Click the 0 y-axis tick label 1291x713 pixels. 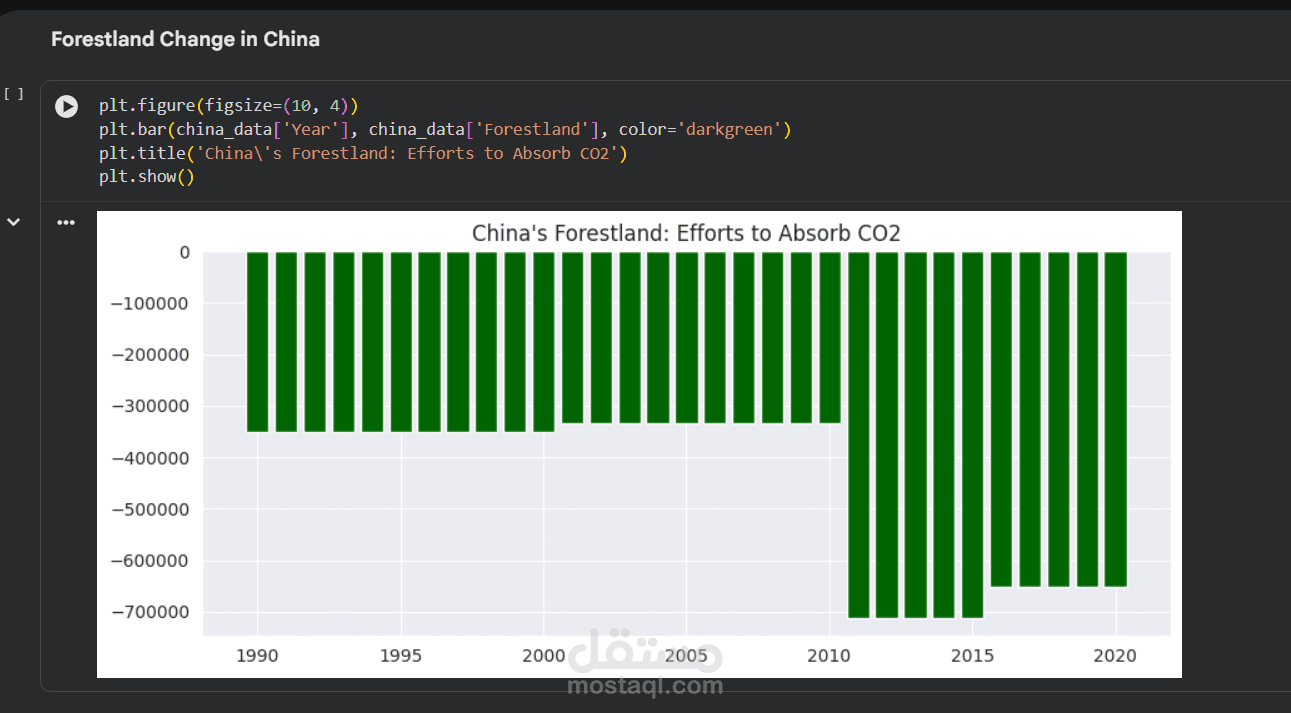coord(184,253)
